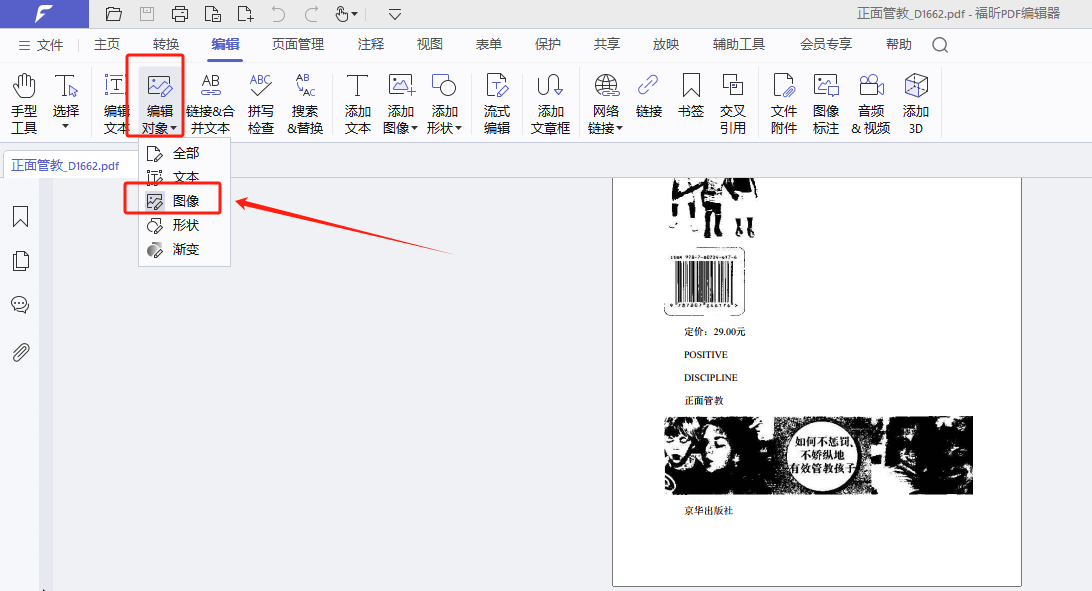1092x591 pixels.
Task: Select the 手型工具 hand tool
Action: pos(24,103)
